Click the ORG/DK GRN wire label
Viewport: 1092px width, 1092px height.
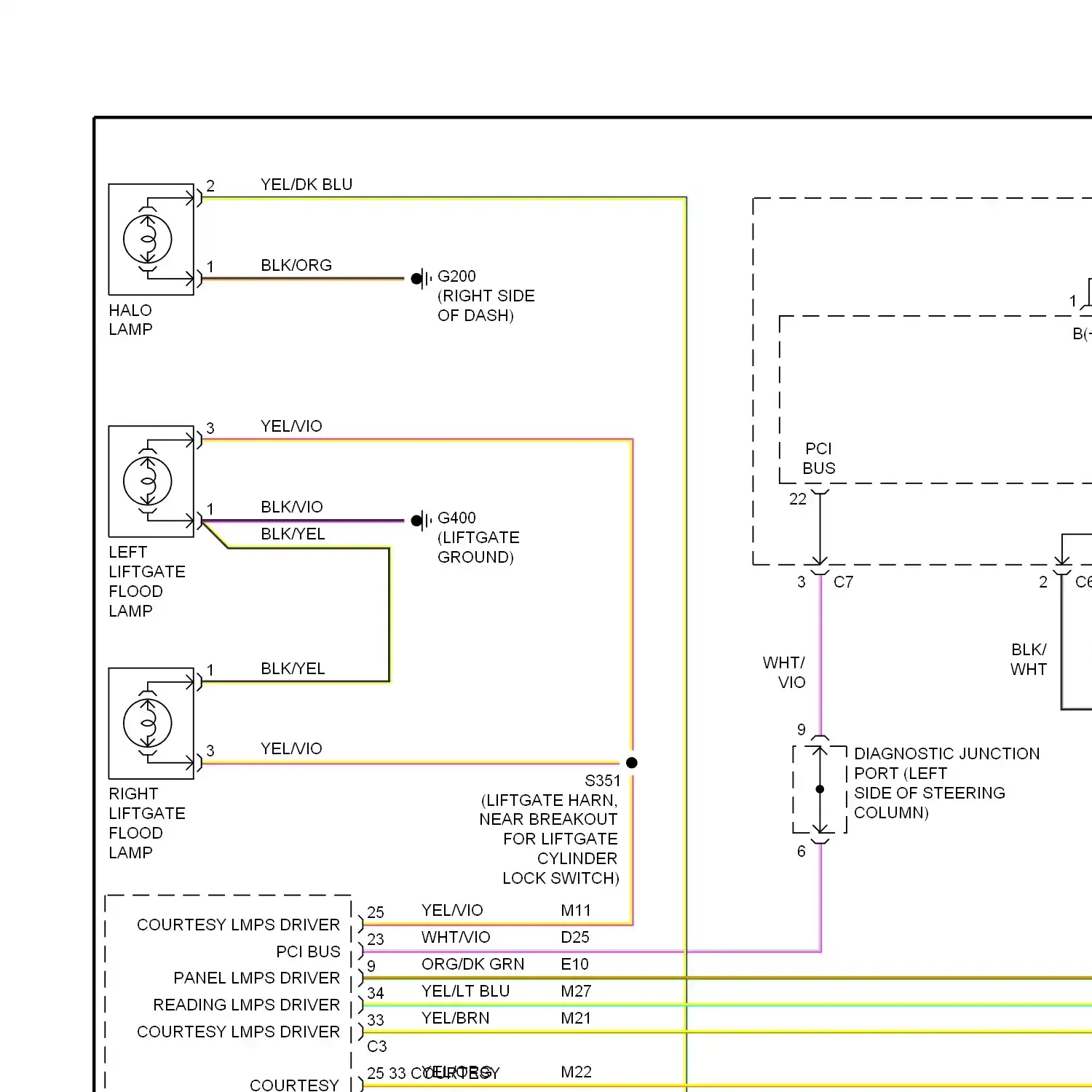472,965
